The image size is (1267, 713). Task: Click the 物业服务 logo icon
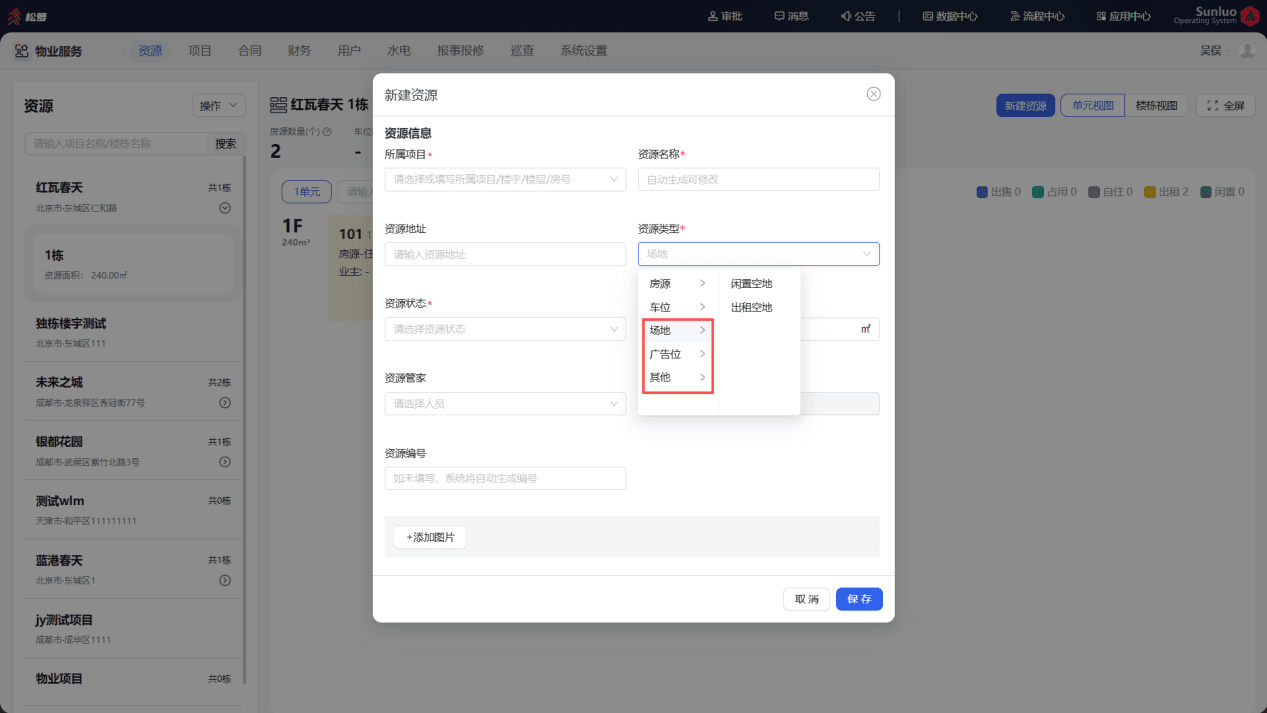(x=21, y=51)
